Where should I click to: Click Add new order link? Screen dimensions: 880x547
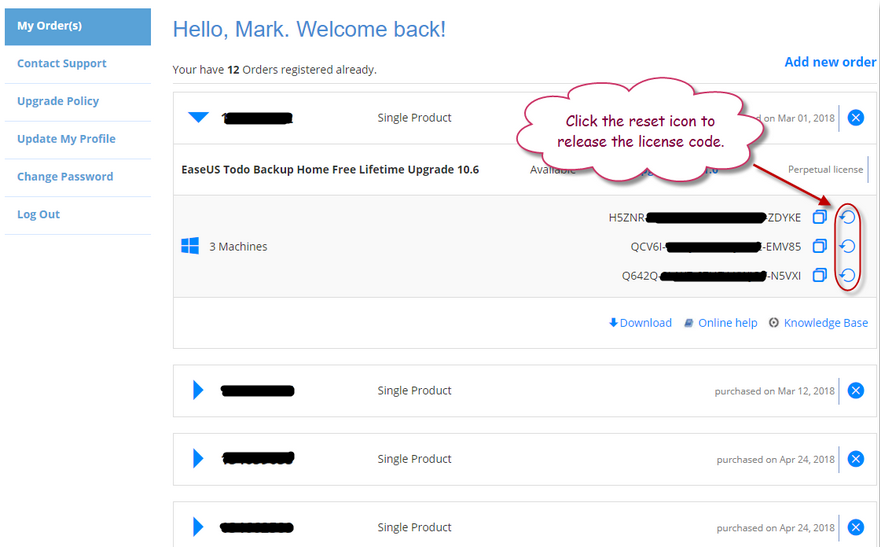(830, 62)
